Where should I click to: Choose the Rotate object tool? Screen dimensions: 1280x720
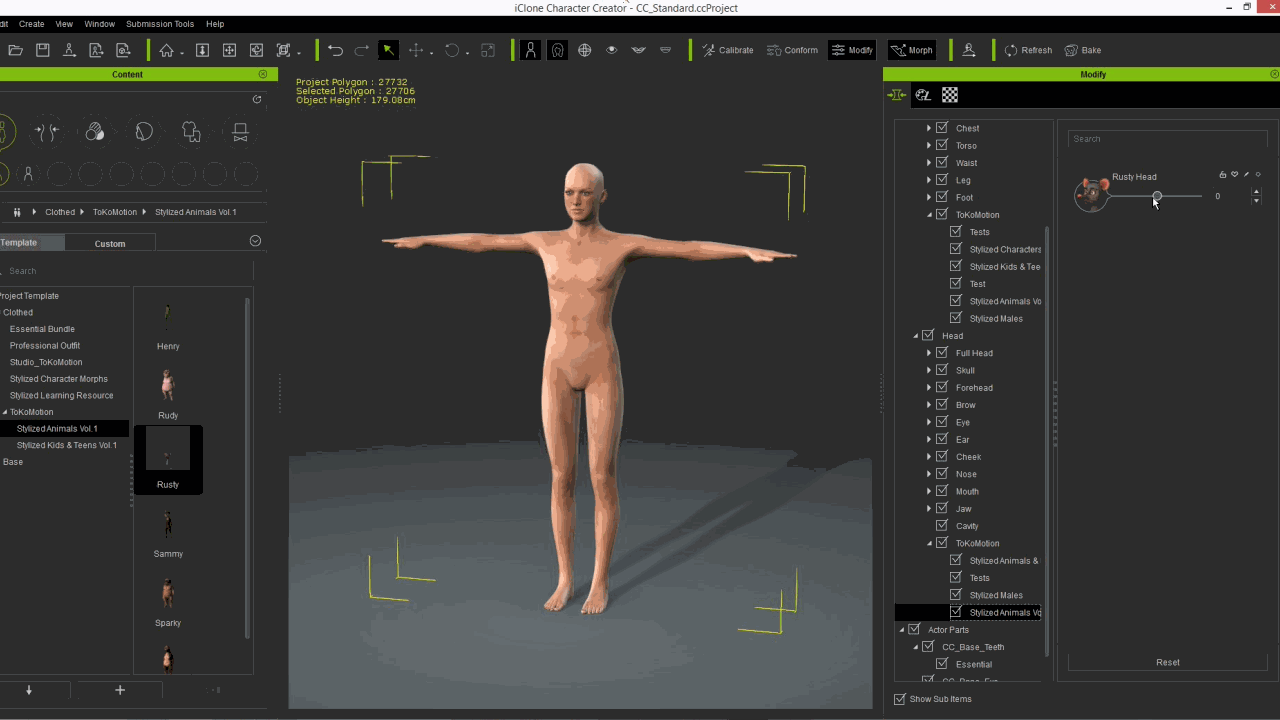[x=452, y=50]
